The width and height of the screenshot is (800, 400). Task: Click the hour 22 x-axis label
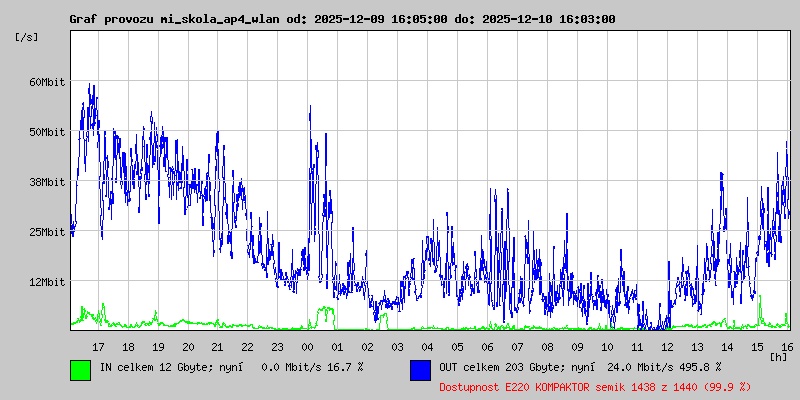point(248,347)
